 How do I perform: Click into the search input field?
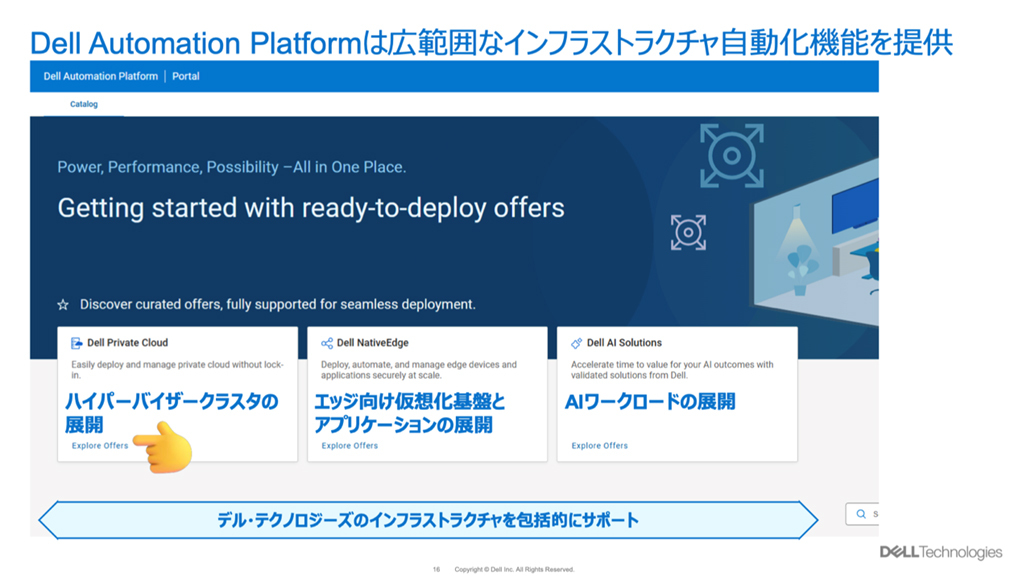862,514
